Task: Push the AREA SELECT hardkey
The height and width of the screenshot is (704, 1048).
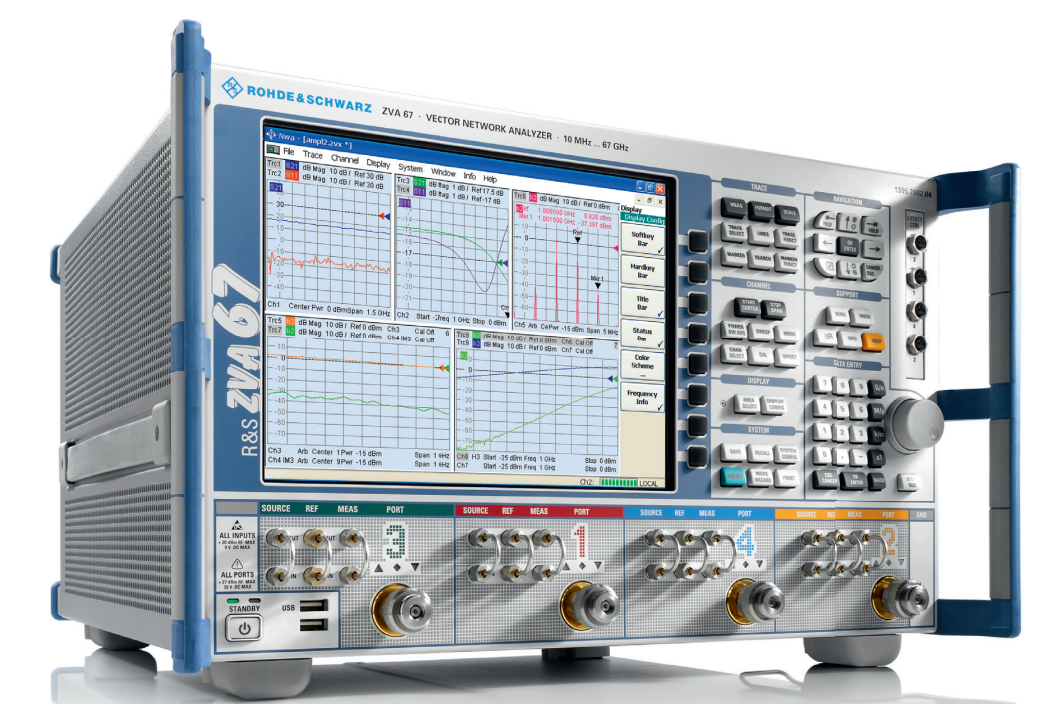Action: point(749,403)
